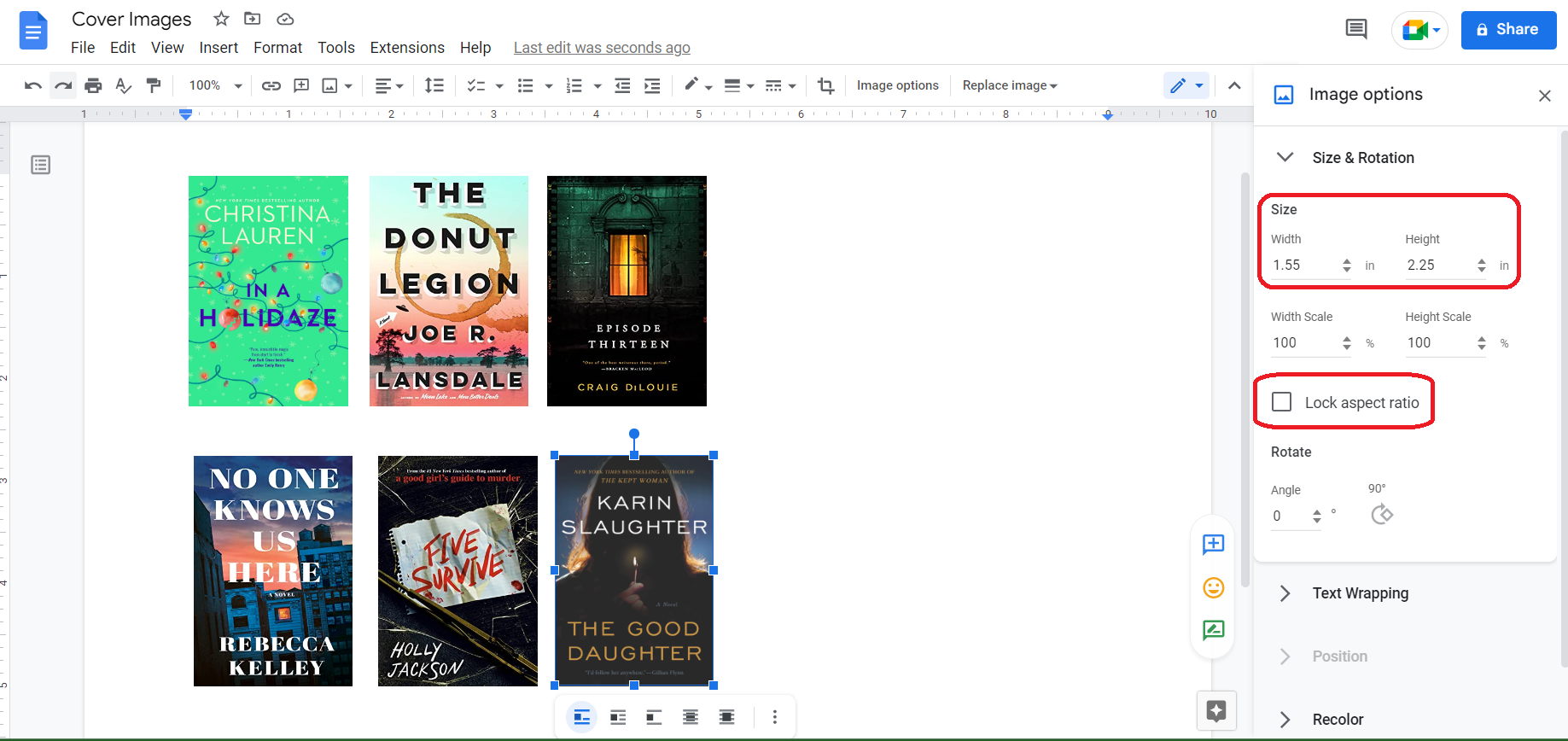Hide the menus with up chevron
This screenshot has width=1568, height=741.
[1234, 85]
